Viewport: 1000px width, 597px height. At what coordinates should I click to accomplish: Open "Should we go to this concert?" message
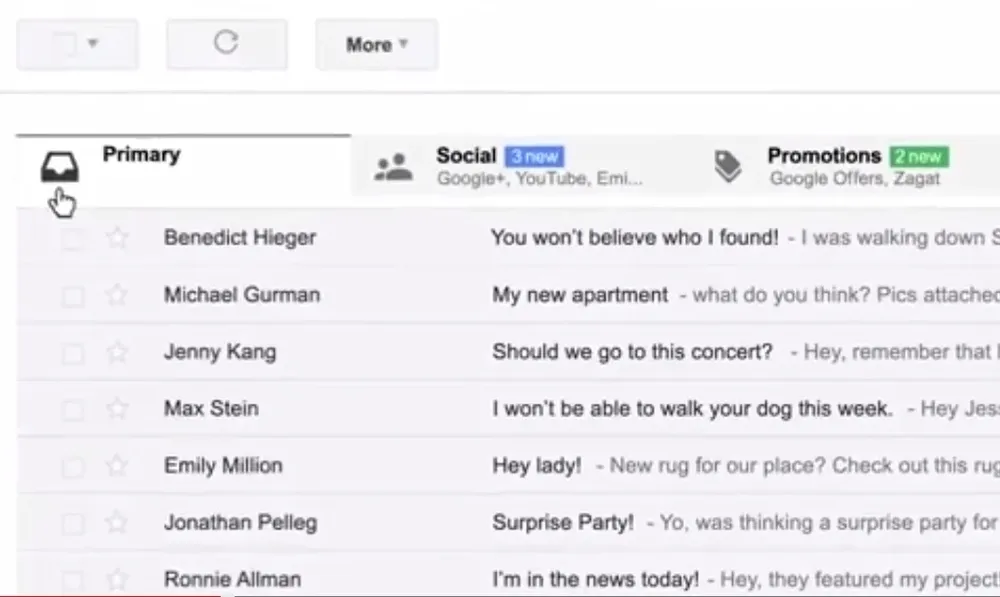click(x=632, y=352)
